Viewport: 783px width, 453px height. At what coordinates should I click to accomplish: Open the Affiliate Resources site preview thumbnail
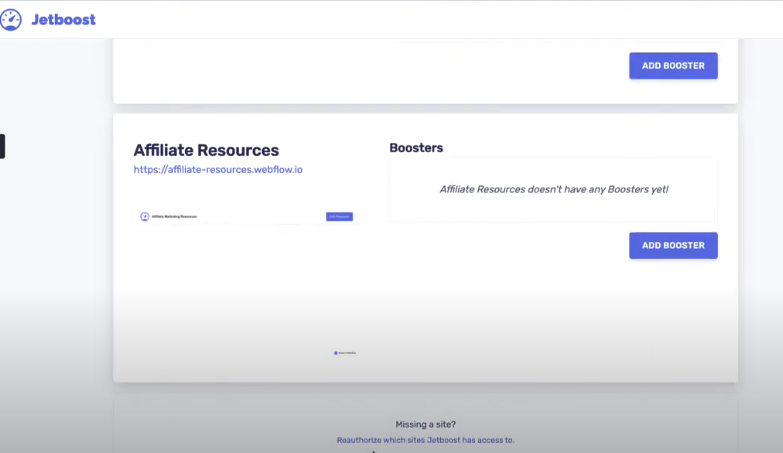(246, 285)
